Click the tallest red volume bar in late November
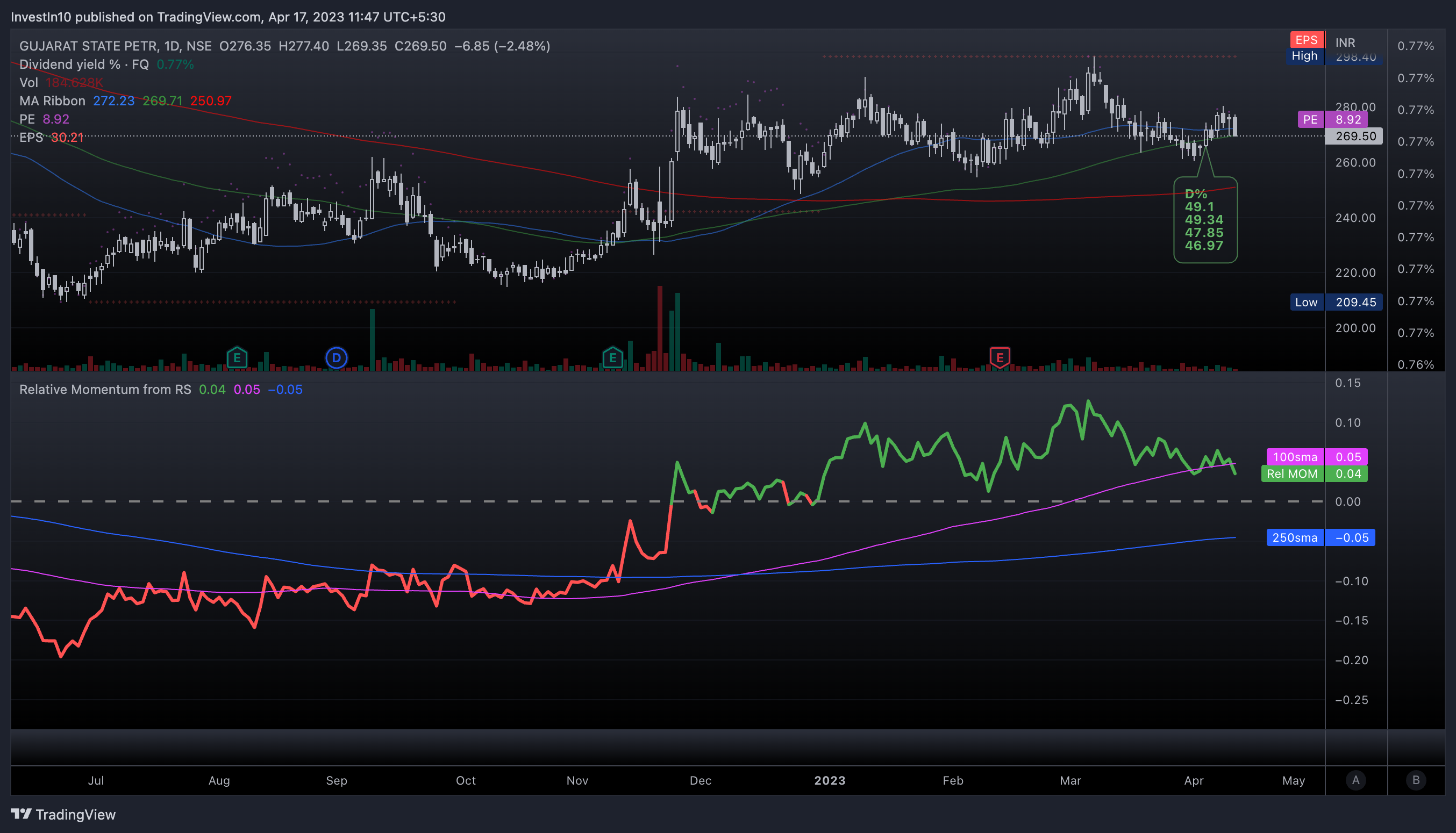Viewport: 1456px width, 833px height. [x=659, y=328]
